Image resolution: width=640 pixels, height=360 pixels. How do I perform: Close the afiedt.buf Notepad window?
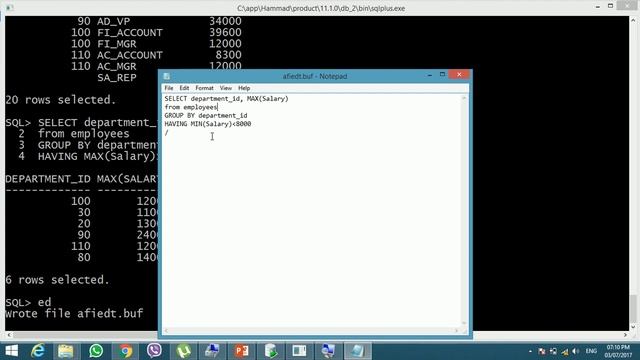click(459, 74)
